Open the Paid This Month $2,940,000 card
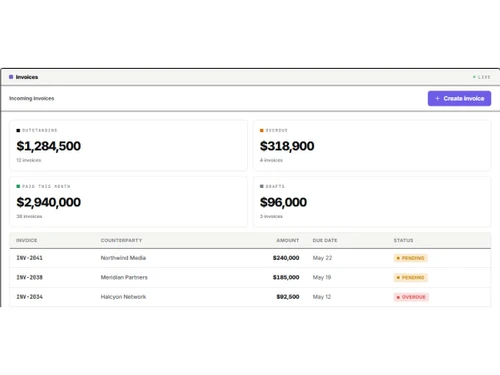Screen dimensions: 500x375 (x=128, y=202)
